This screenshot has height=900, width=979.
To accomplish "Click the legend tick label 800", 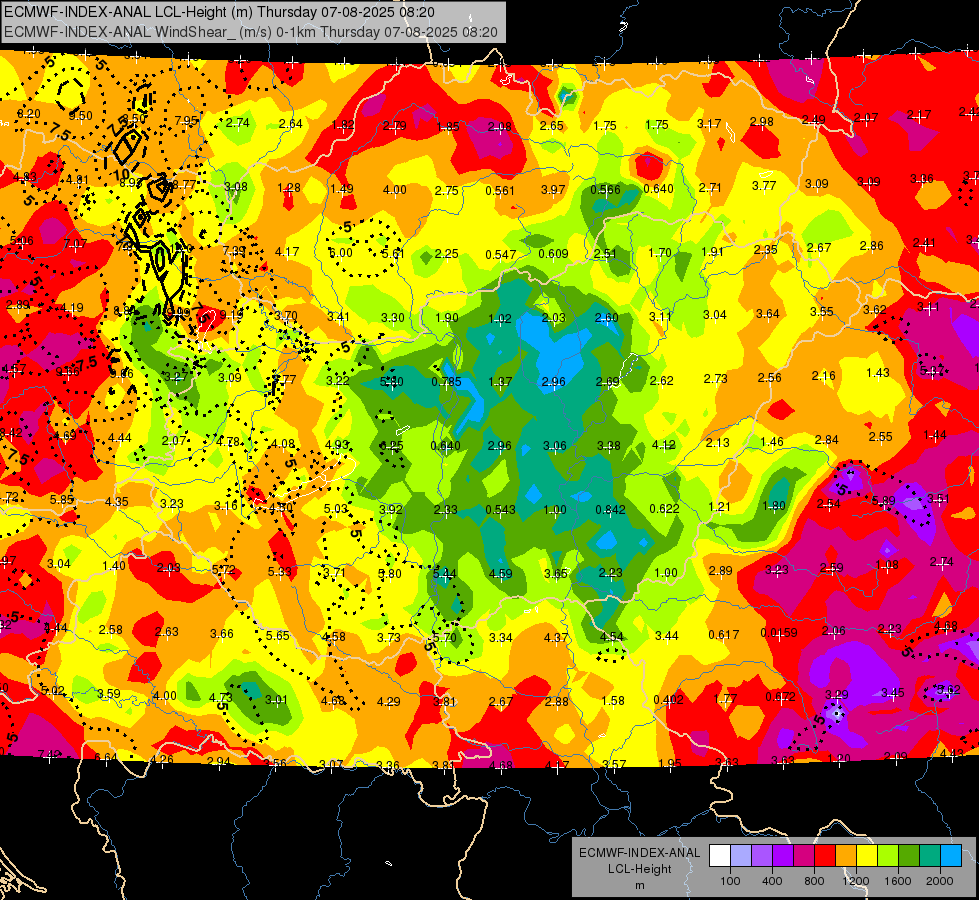I will [814, 881].
